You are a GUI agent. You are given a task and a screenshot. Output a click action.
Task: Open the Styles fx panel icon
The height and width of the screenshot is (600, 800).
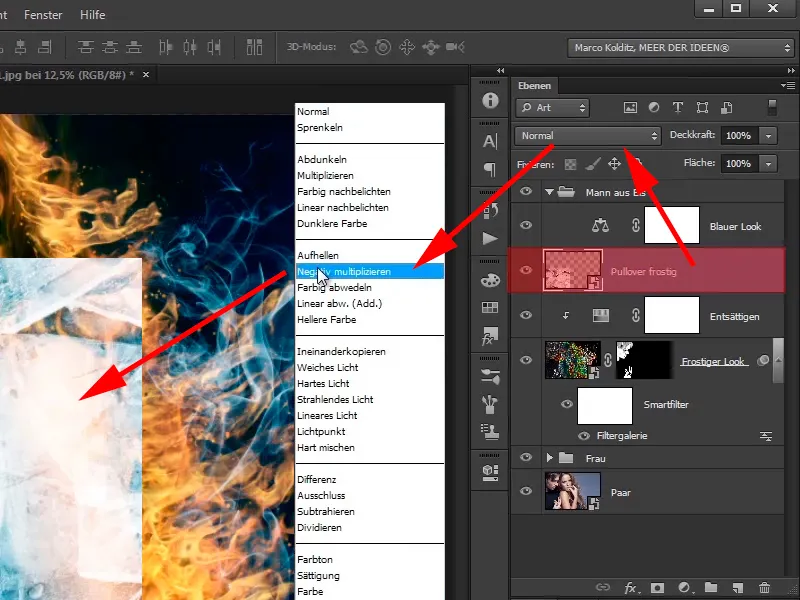click(490, 336)
